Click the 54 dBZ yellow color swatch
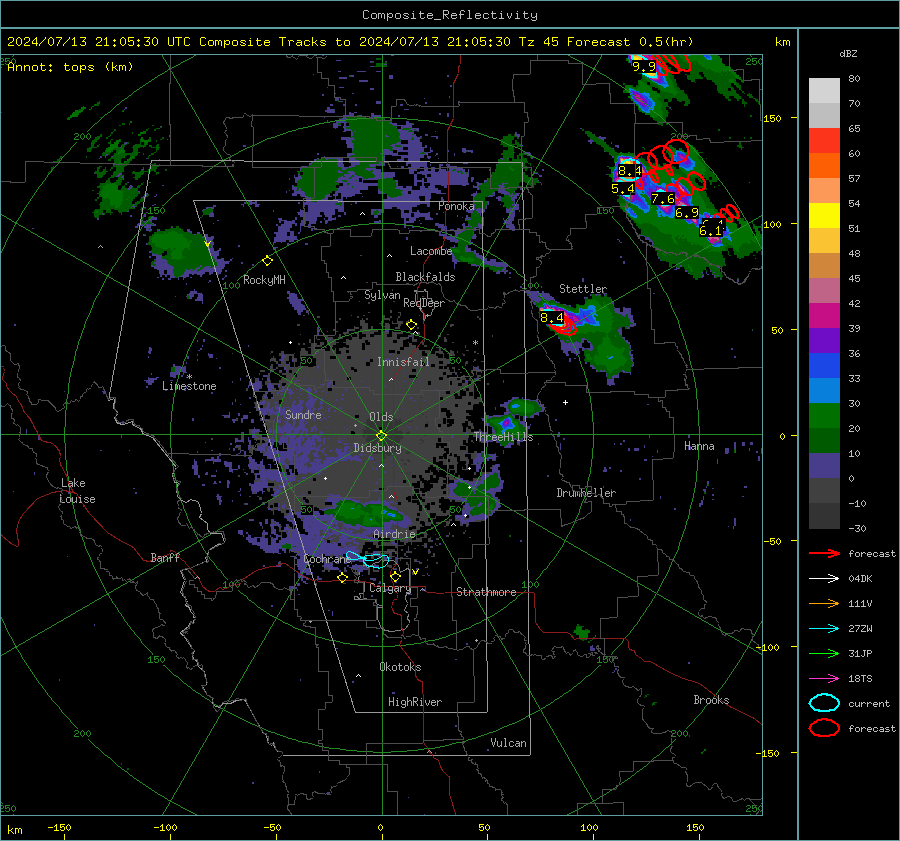This screenshot has height=841, width=900. click(x=824, y=215)
